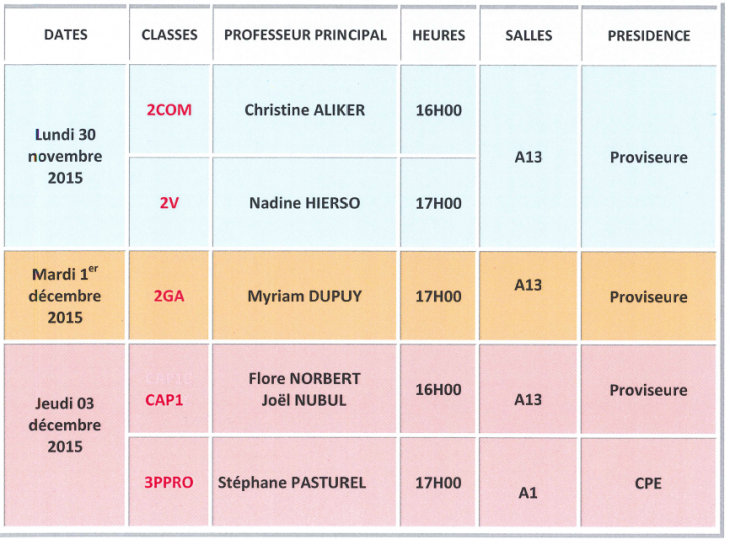
Task: Select the Stéphane PASTUREL cell
Action: coord(305,482)
